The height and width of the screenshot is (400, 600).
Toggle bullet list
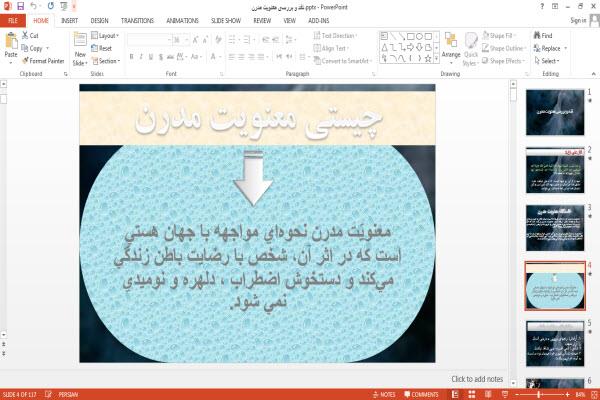234,40
